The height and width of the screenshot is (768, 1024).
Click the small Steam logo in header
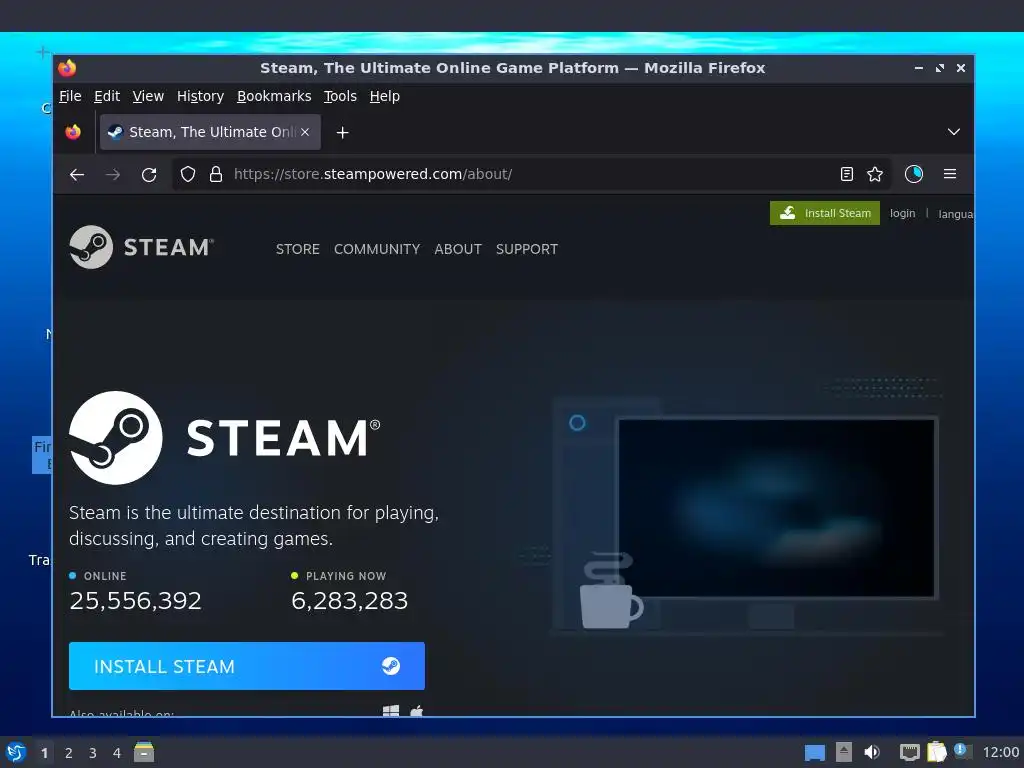pyautogui.click(x=142, y=247)
